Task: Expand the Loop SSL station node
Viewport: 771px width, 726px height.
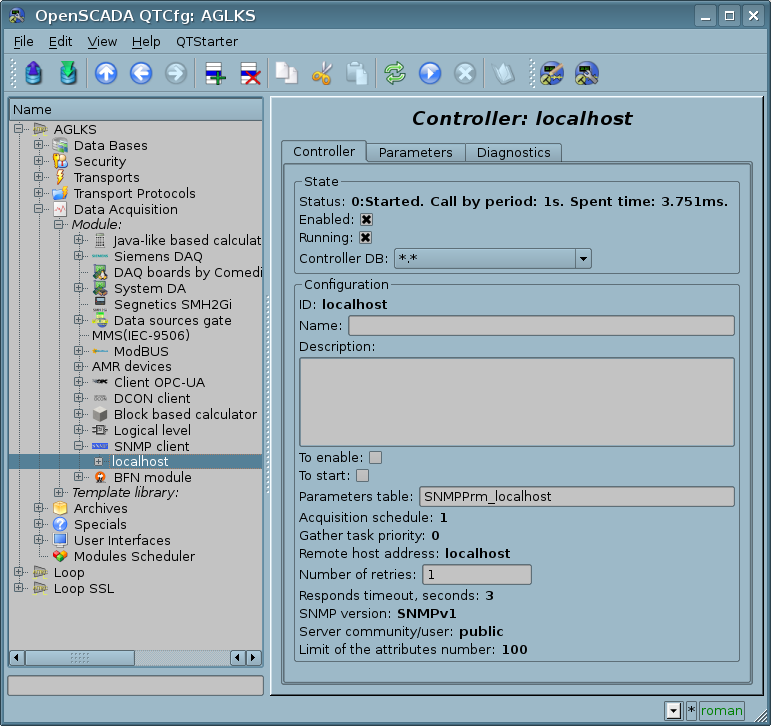Action: pos(18,588)
